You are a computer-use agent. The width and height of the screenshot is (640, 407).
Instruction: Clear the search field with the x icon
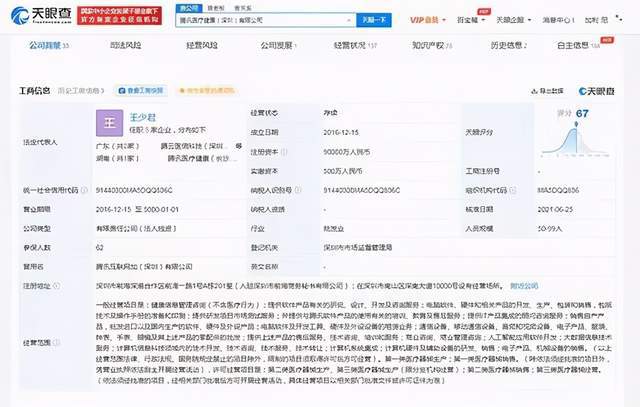349,20
